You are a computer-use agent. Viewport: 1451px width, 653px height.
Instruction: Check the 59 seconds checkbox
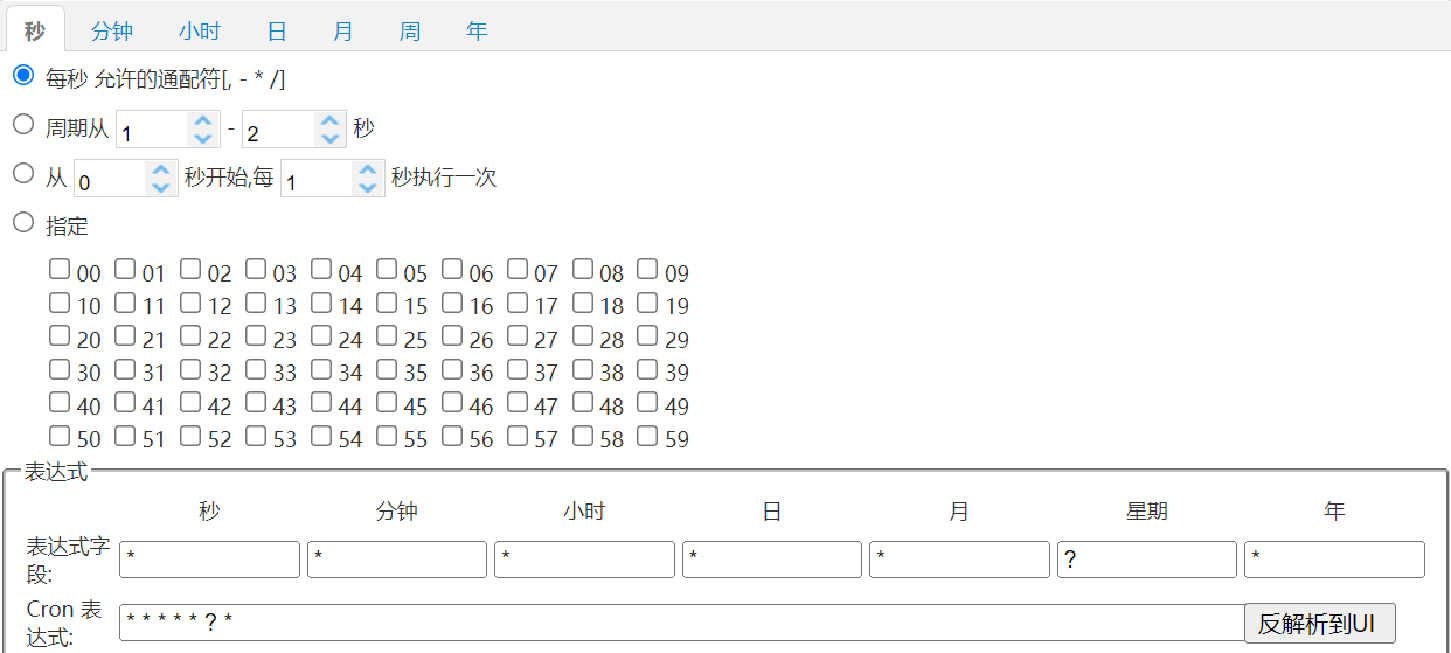click(647, 436)
